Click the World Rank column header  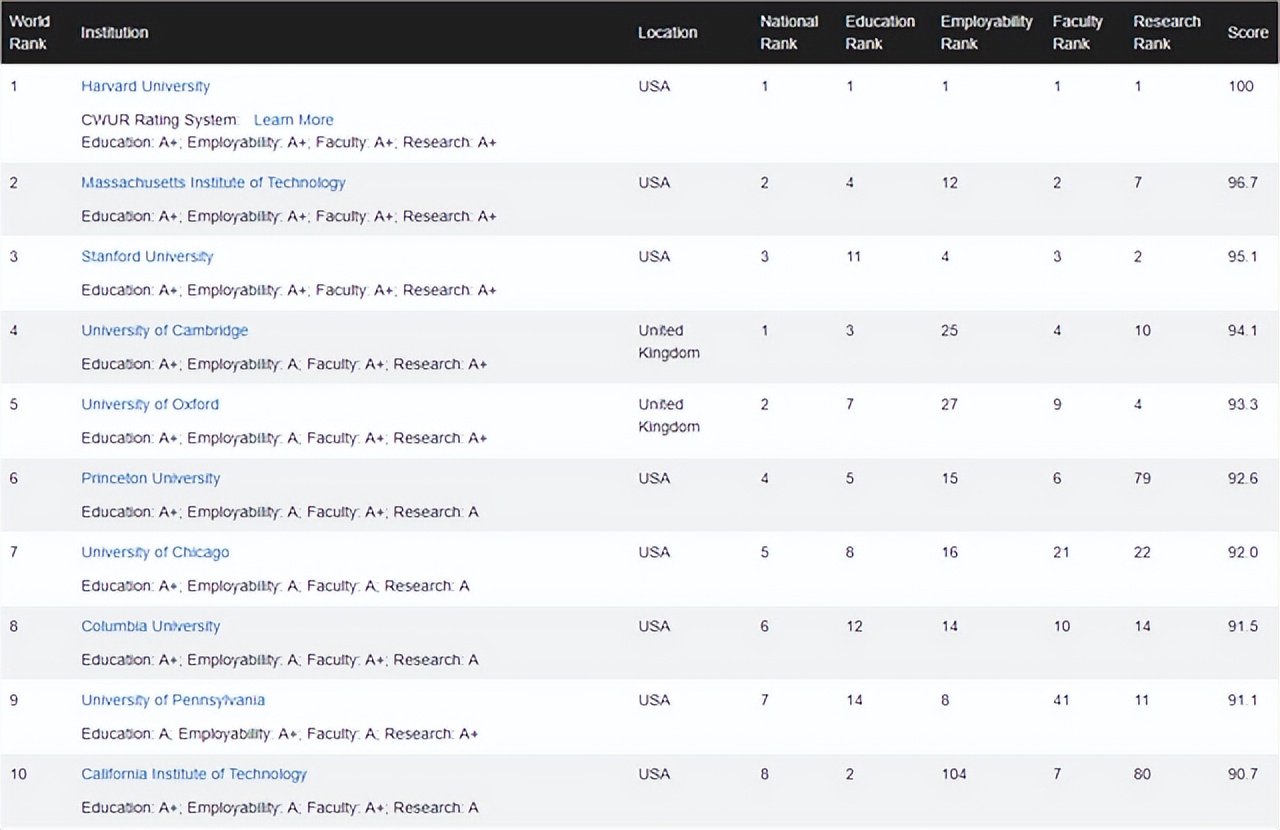coord(29,33)
